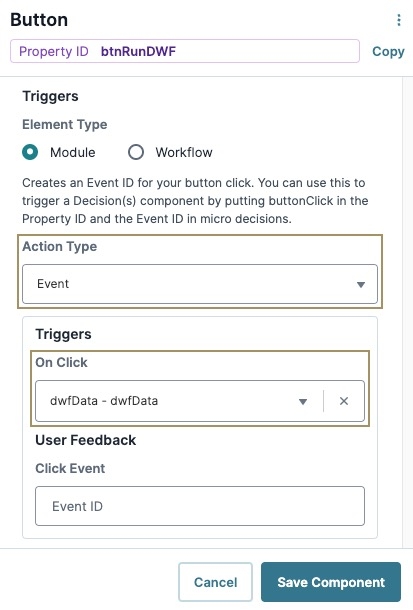The height and width of the screenshot is (610, 413).
Task: Focus the Property ID btnRunDWF field
Action: (x=185, y=51)
